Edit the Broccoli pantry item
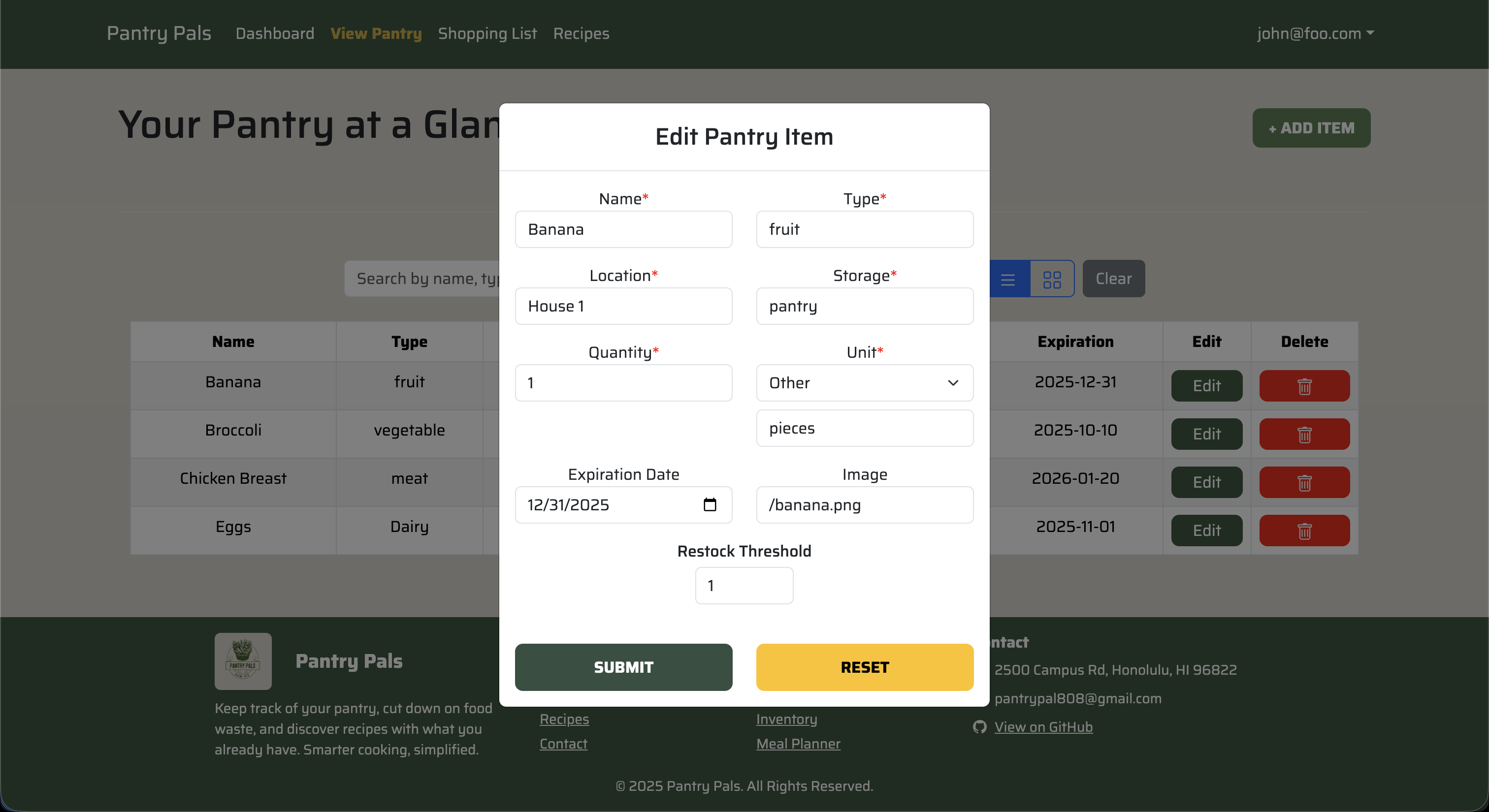1489x812 pixels. point(1206,434)
